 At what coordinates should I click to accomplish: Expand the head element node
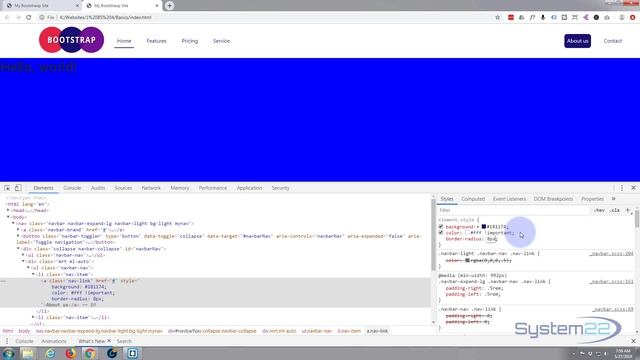8,210
